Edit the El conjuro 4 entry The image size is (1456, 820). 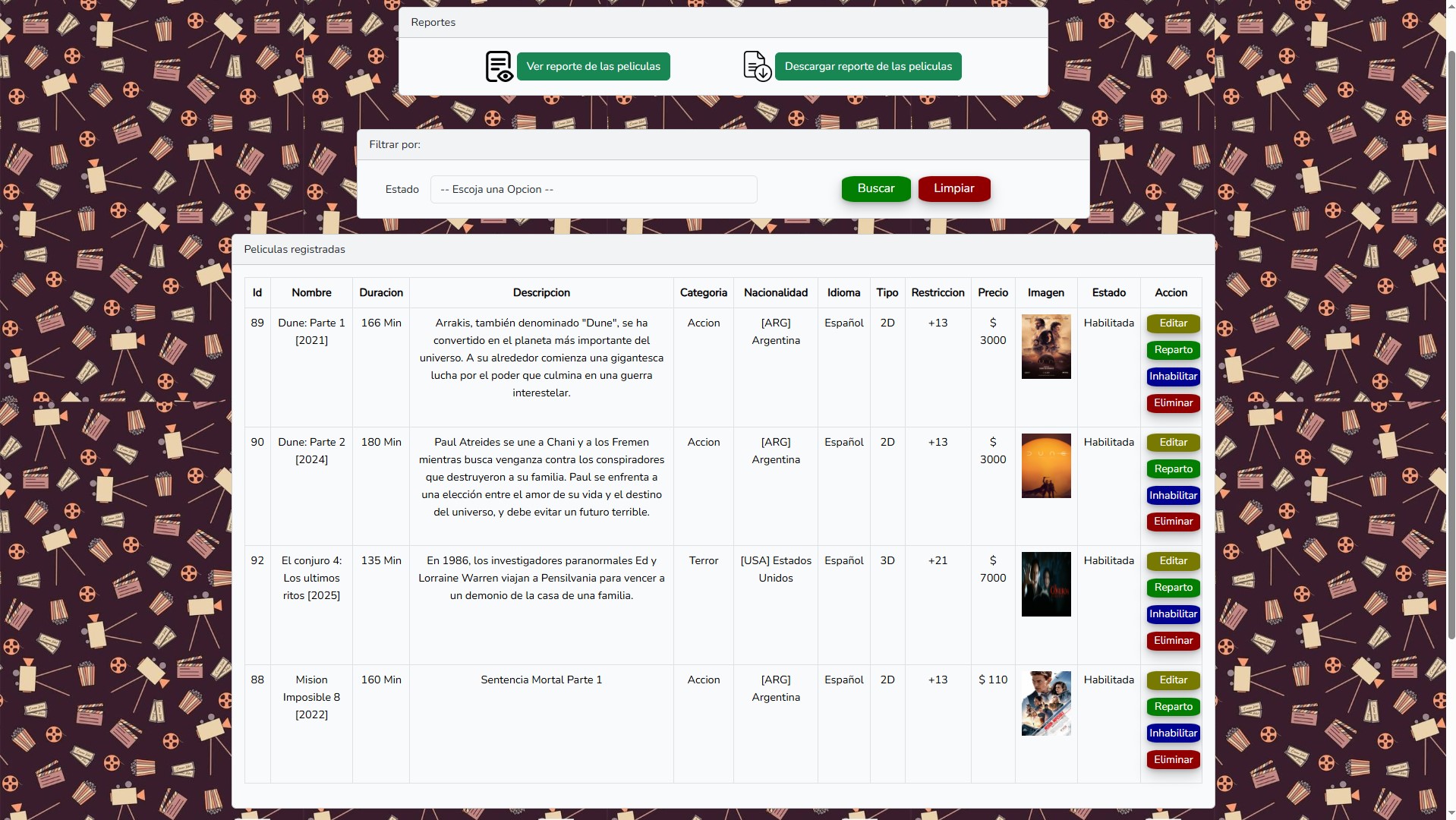[x=1173, y=561]
